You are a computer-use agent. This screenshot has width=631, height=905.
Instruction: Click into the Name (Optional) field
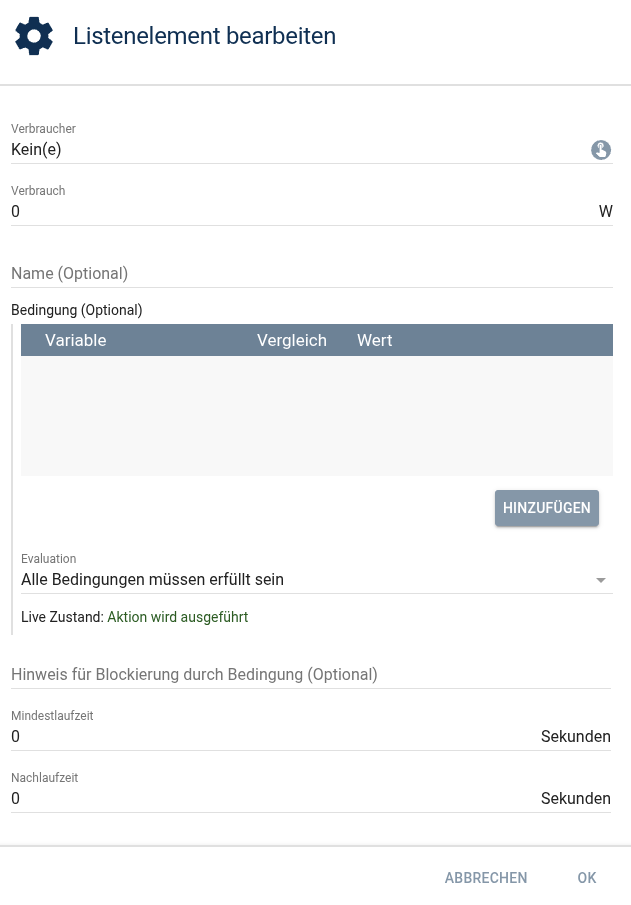[310, 273]
